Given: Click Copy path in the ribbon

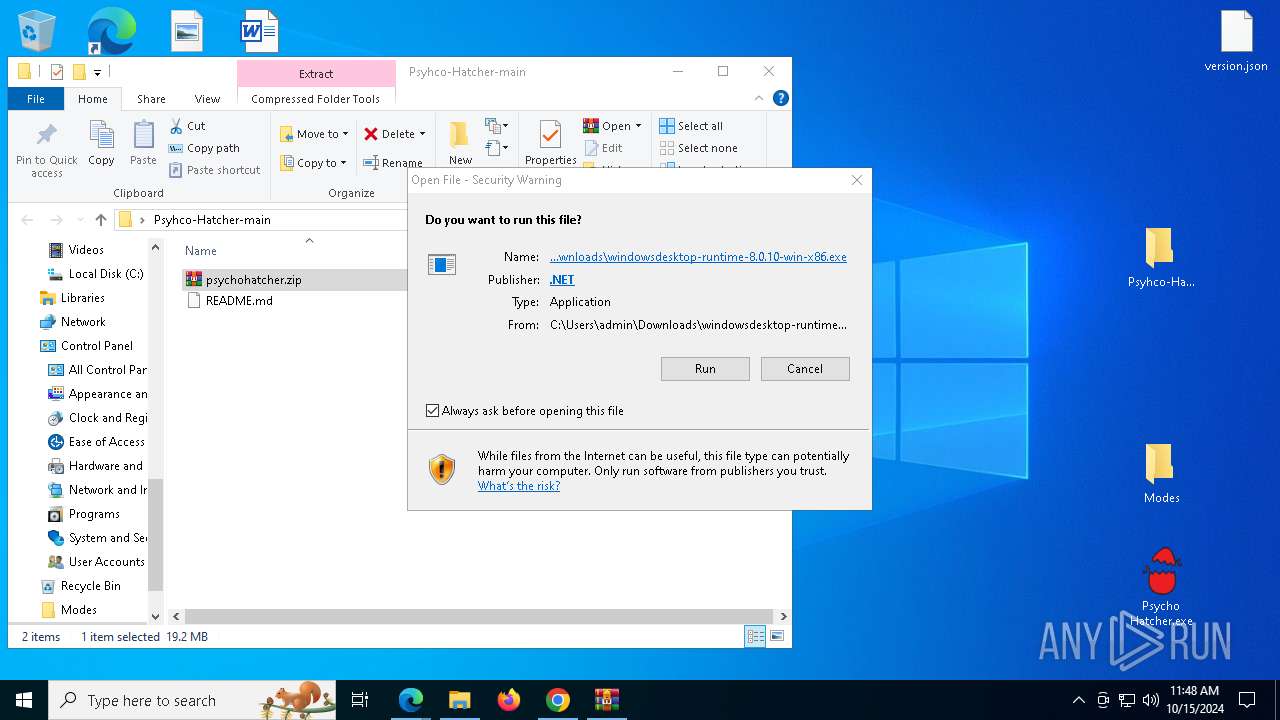Looking at the screenshot, I should [204, 148].
